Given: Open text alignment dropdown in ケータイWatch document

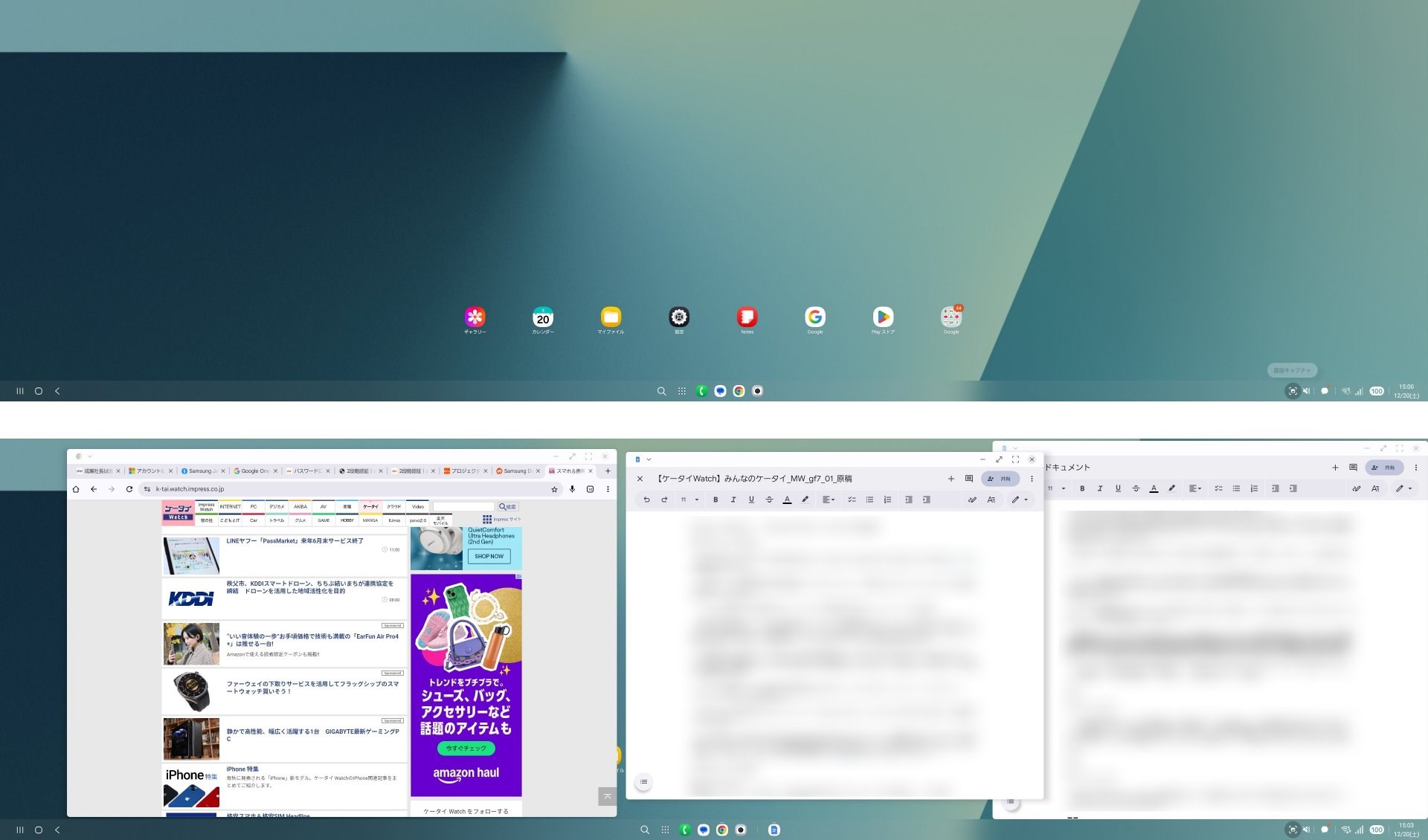Looking at the screenshot, I should pyautogui.click(x=829, y=500).
